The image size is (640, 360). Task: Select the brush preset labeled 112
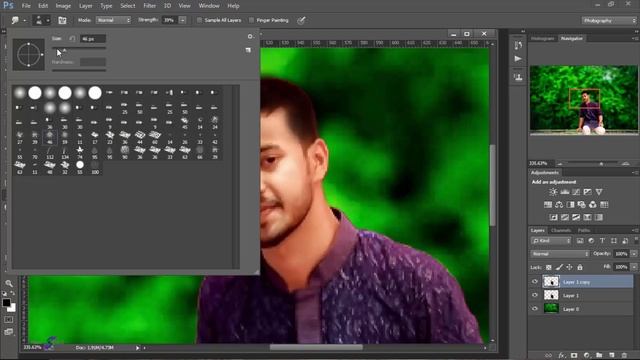[50, 153]
